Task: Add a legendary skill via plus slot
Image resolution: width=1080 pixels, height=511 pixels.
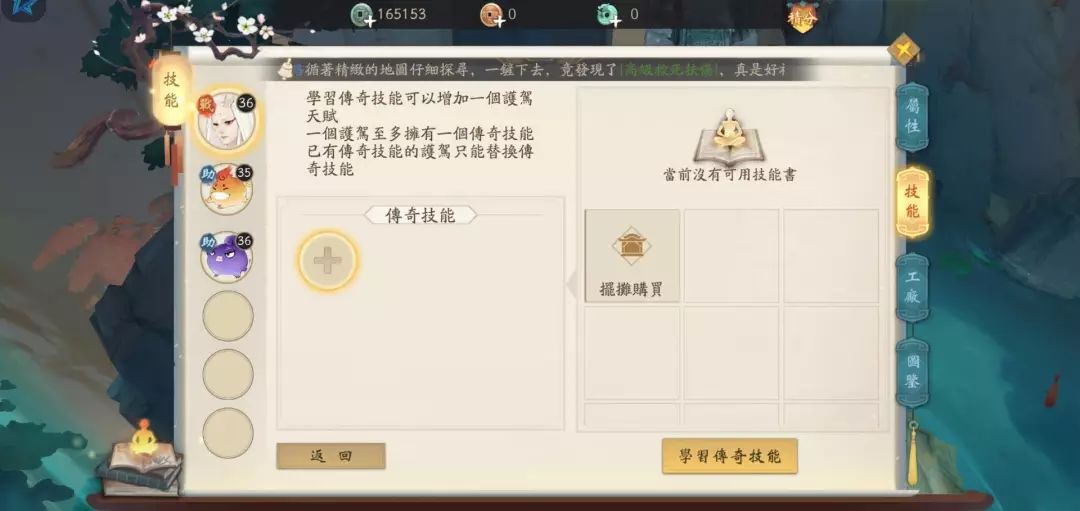Action: (x=328, y=260)
